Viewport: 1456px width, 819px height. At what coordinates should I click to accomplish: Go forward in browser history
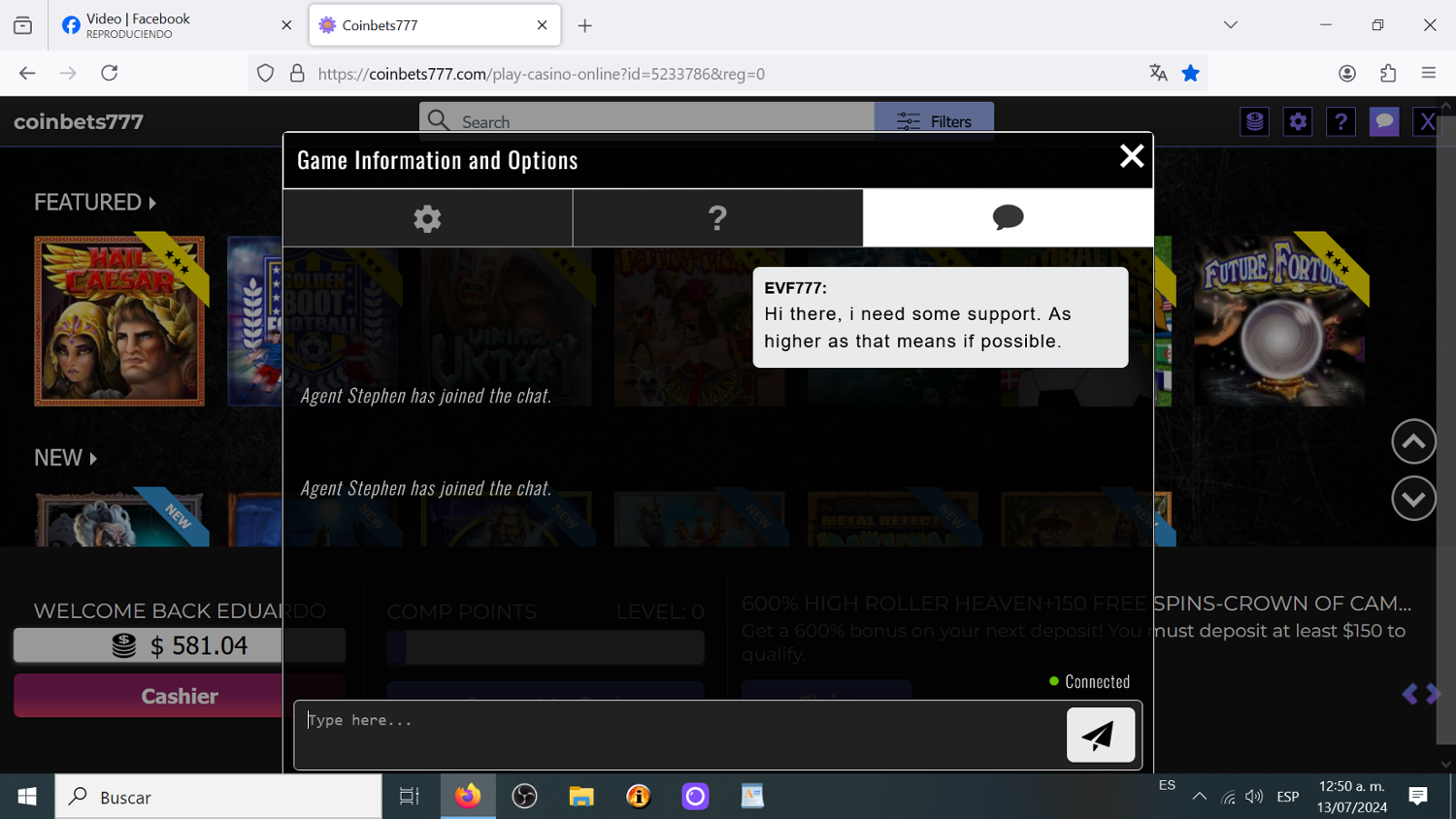tap(68, 73)
